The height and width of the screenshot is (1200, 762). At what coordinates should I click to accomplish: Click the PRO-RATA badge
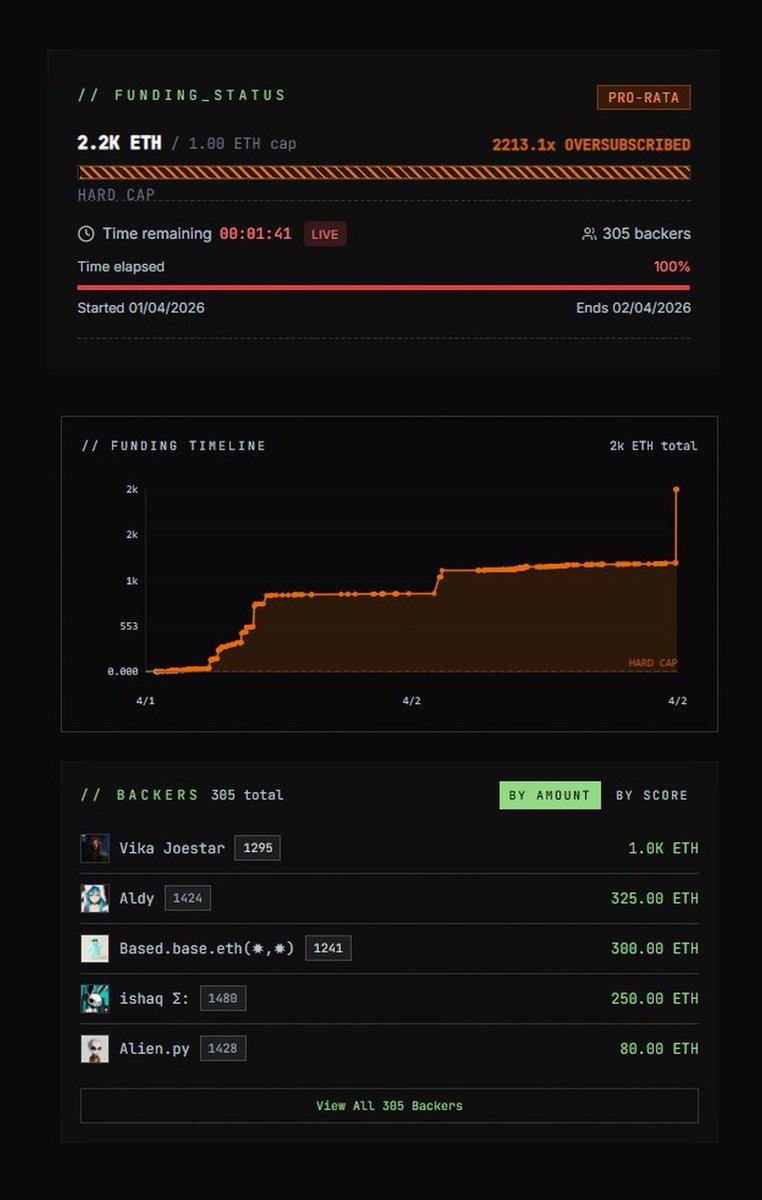pyautogui.click(x=644, y=98)
